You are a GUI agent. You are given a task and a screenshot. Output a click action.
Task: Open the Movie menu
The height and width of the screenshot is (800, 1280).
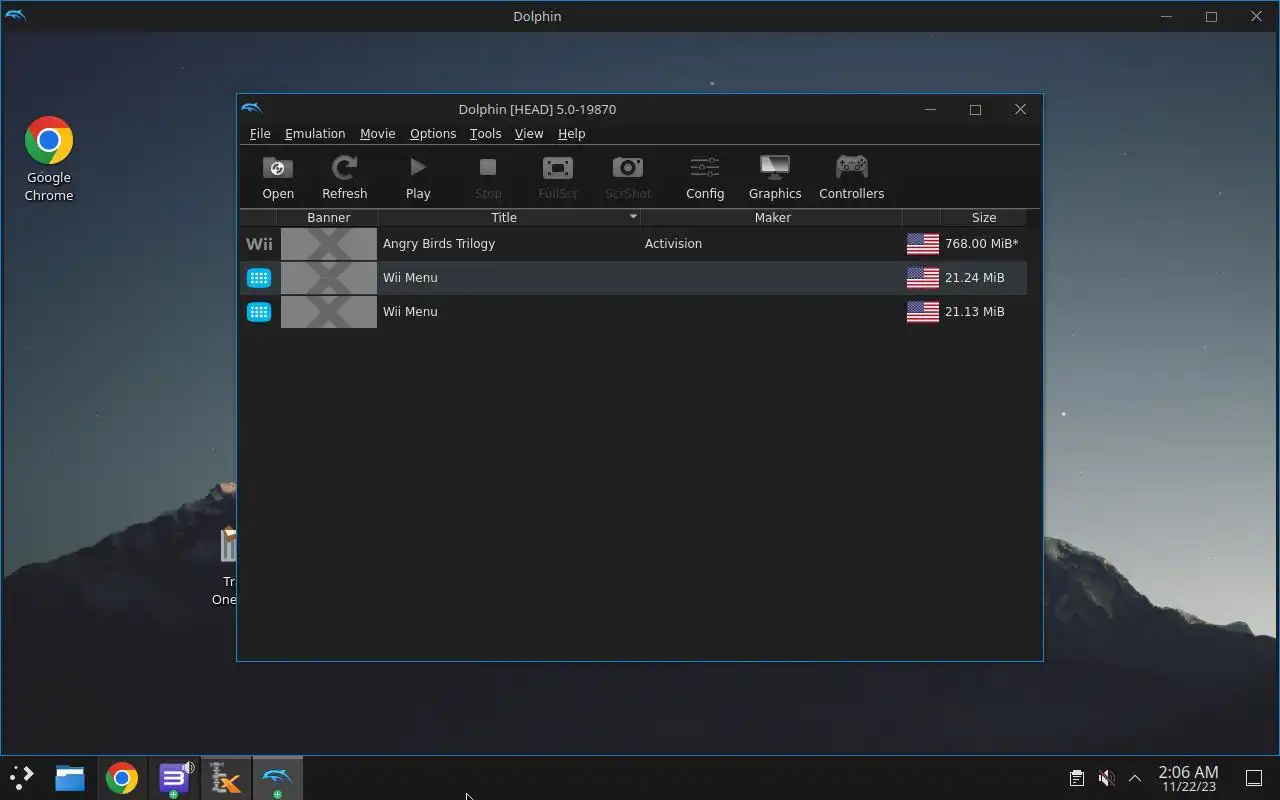377,134
